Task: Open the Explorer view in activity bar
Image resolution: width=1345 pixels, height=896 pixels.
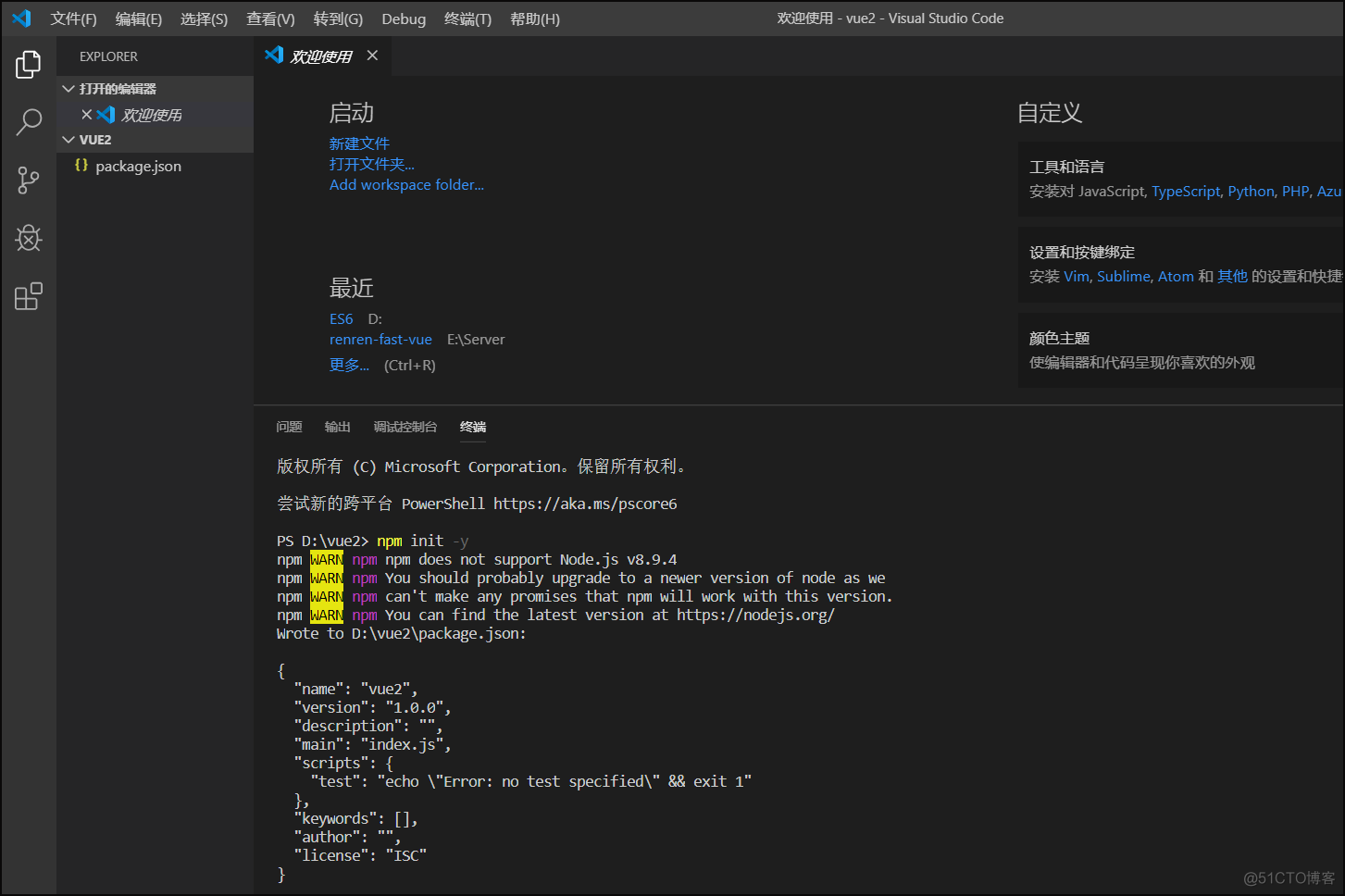Action: 29,64
